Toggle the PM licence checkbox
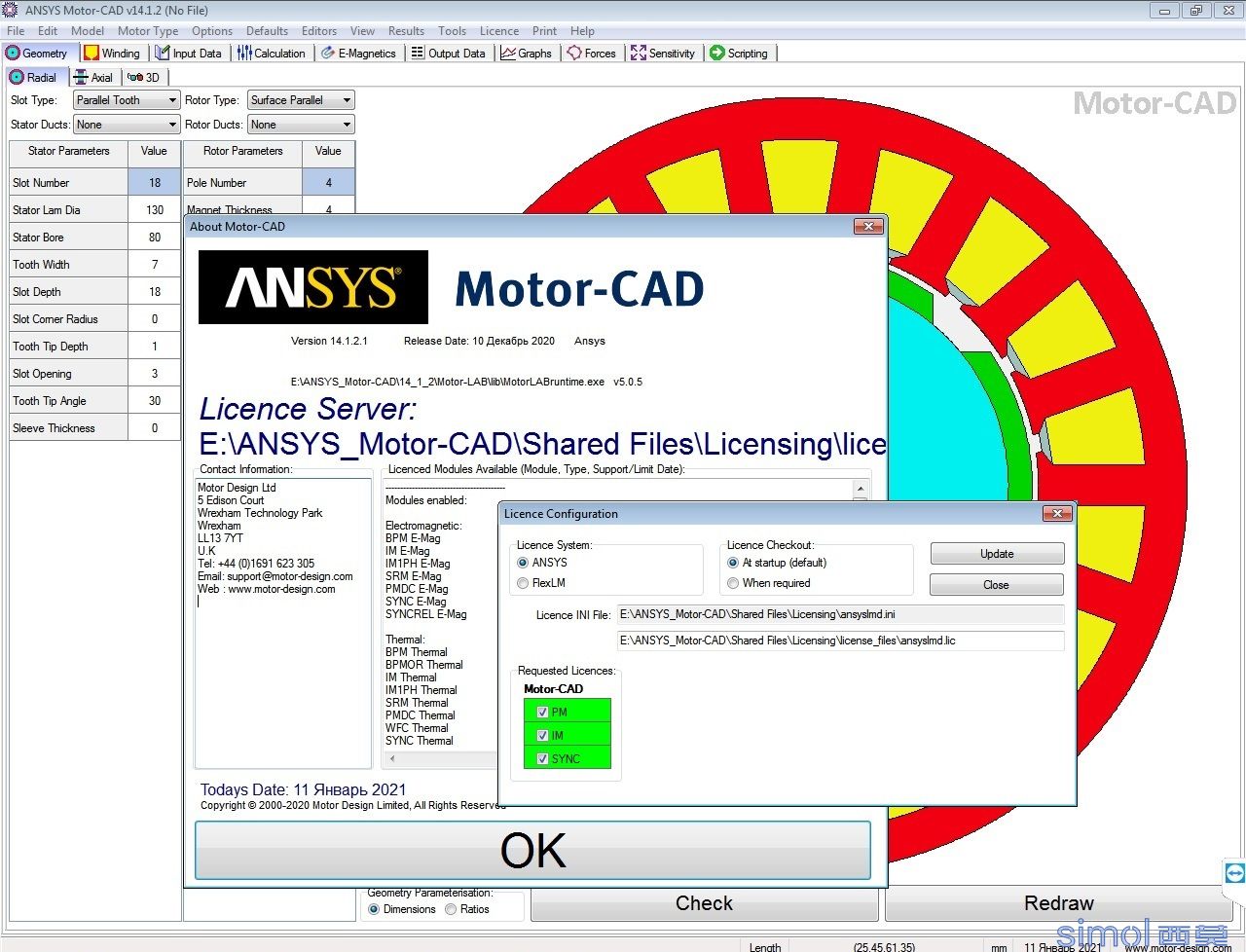 (x=542, y=712)
